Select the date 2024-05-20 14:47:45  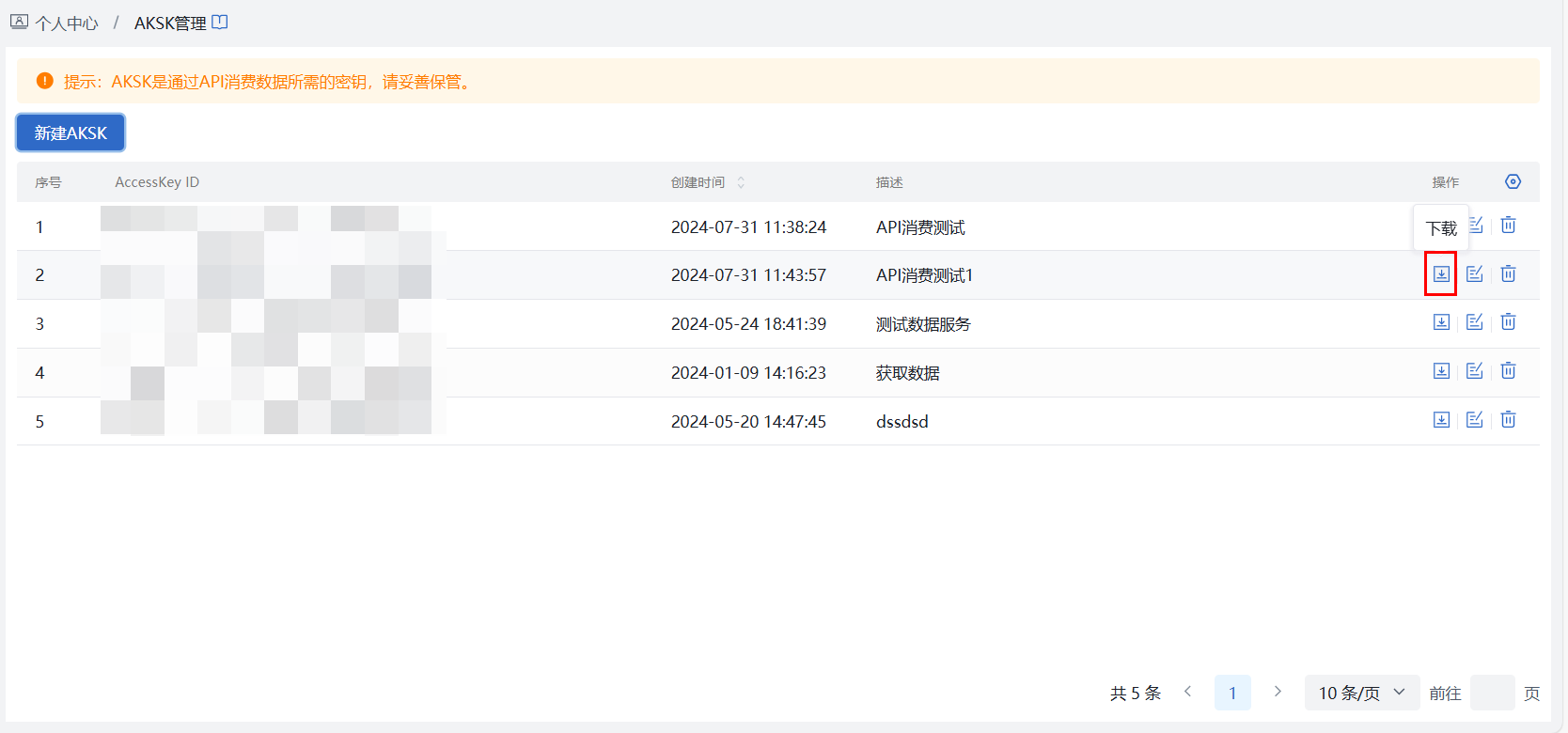click(748, 422)
